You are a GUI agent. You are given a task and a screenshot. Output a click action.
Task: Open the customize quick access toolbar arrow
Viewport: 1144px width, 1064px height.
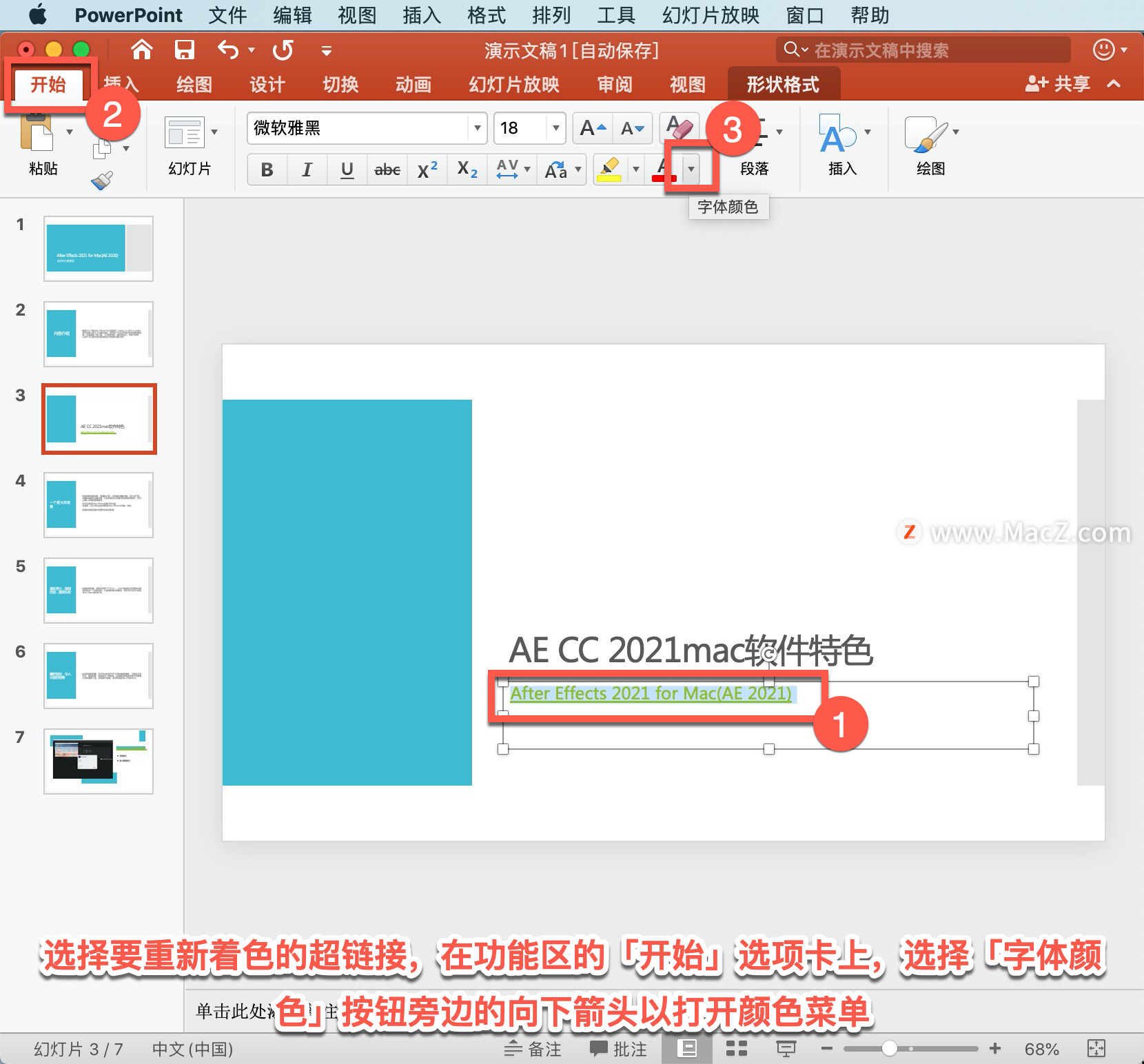(327, 50)
